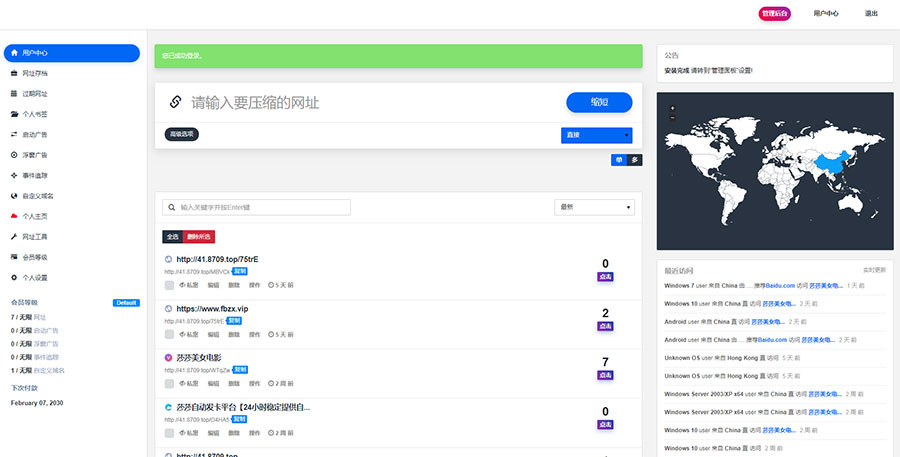Focus the keyword search input field
Image resolution: width=900 pixels, height=457 pixels.
257,207
